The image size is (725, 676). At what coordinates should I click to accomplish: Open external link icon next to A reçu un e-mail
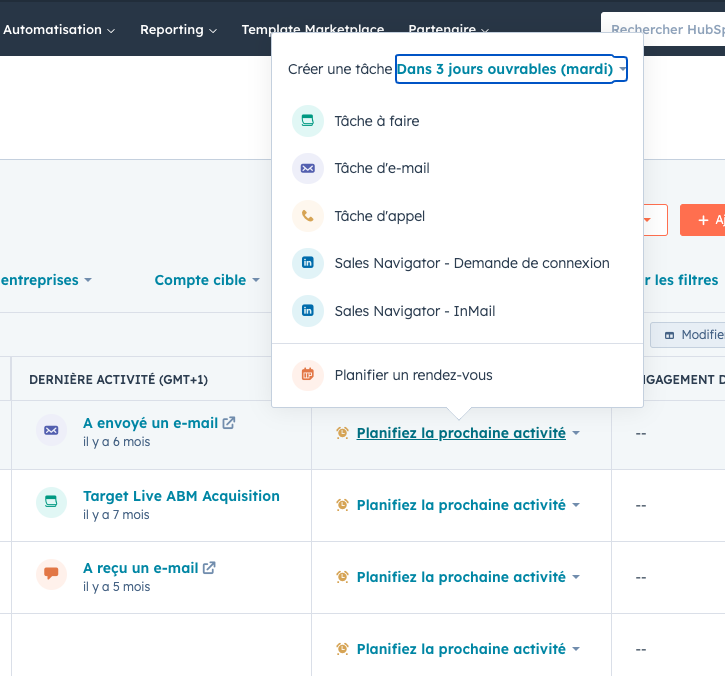tap(209, 568)
